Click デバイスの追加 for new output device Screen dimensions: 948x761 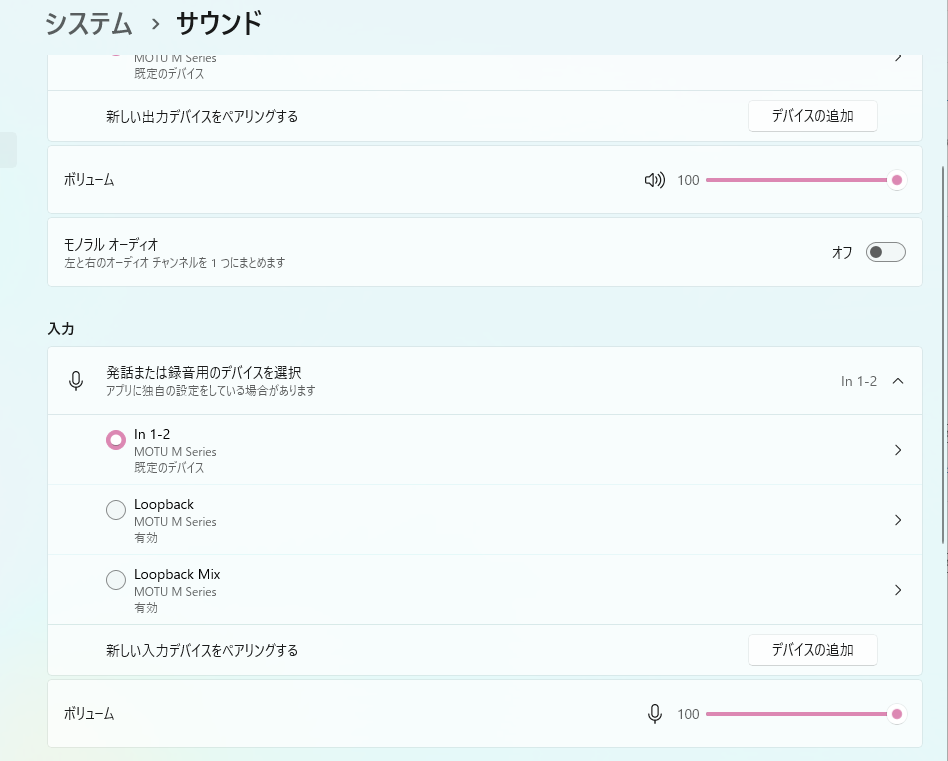click(812, 116)
